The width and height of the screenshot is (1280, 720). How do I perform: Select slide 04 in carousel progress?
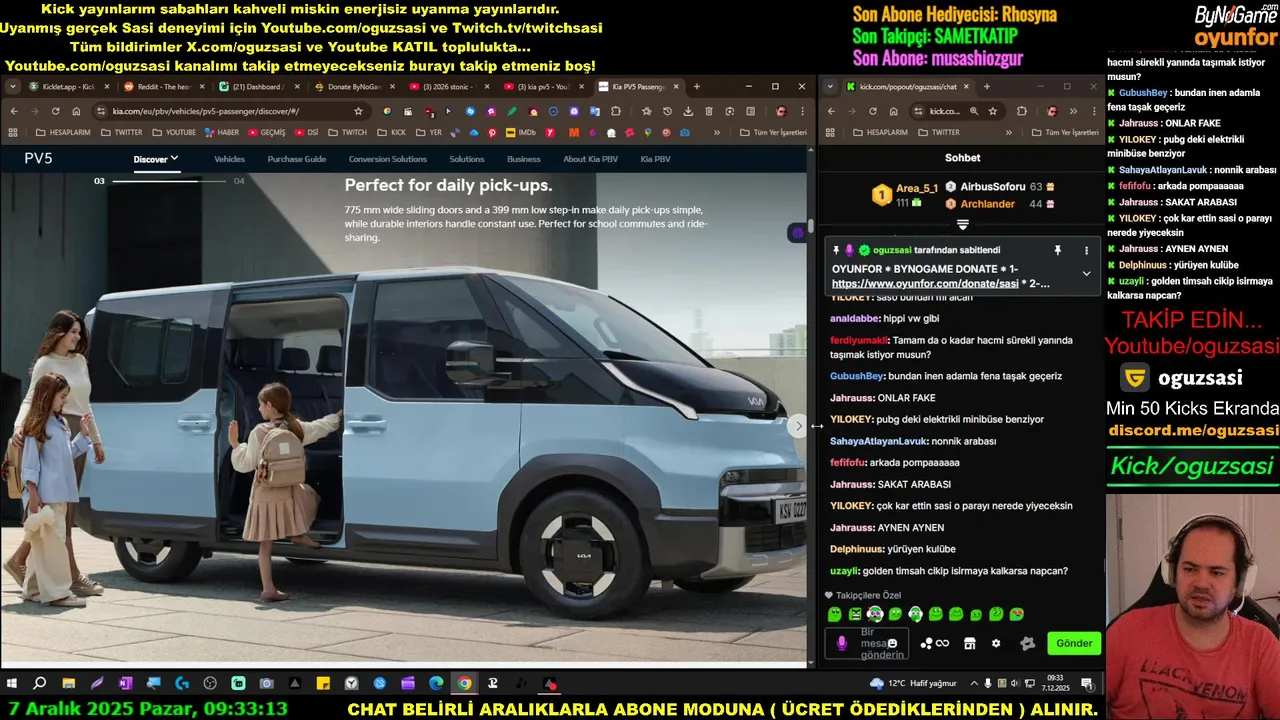[x=239, y=181]
